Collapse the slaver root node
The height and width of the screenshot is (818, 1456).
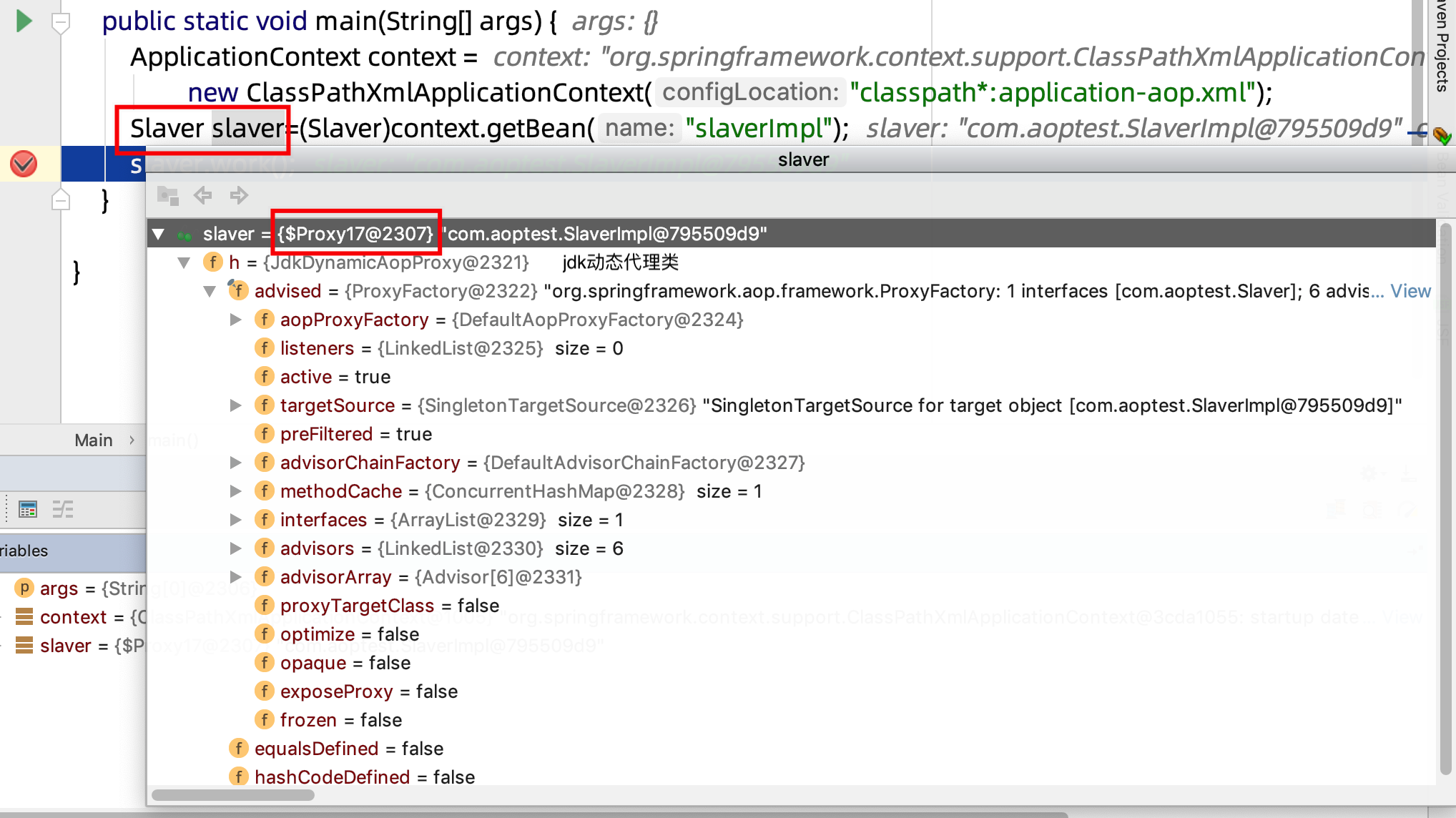pyautogui.click(x=159, y=234)
